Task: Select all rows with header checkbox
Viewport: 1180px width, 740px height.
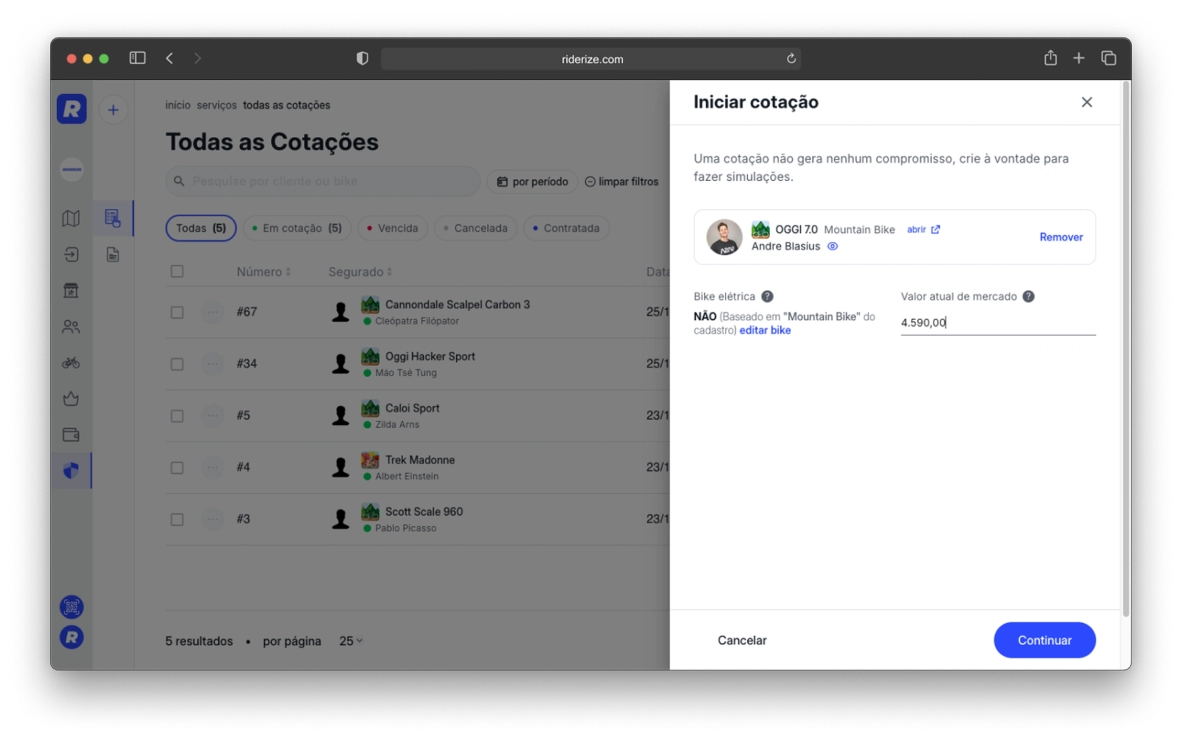Action: pyautogui.click(x=177, y=272)
